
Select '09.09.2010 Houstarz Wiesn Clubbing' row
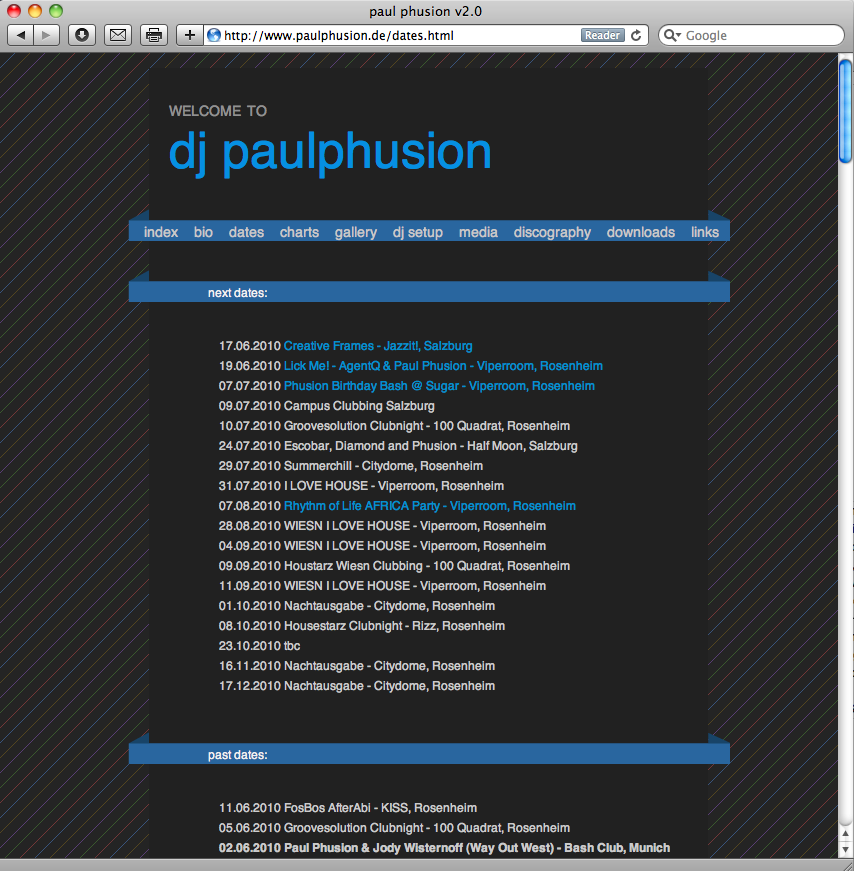[394, 566]
